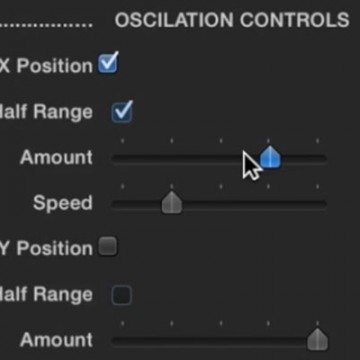Click the OSCILATION CONTROLS header

tap(232, 20)
